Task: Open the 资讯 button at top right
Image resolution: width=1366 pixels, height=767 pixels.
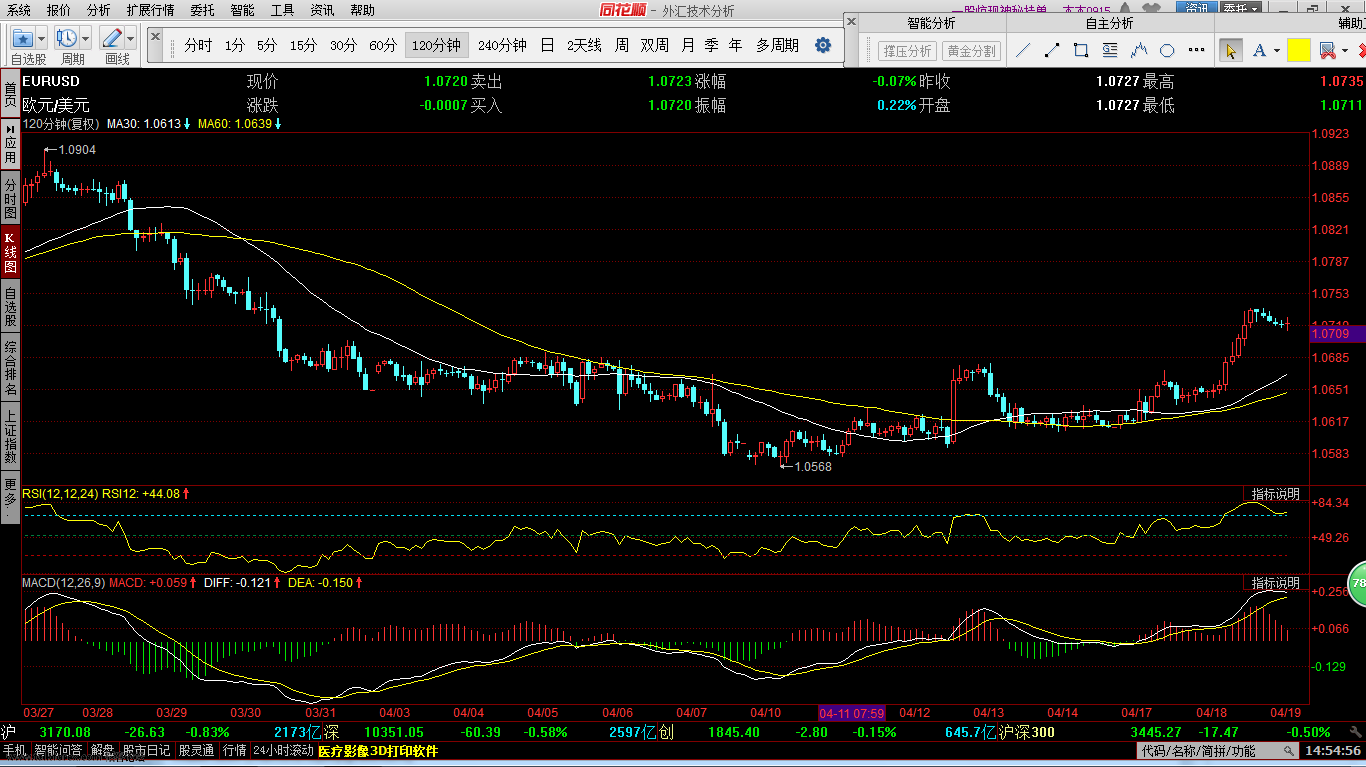Action: [1197, 9]
